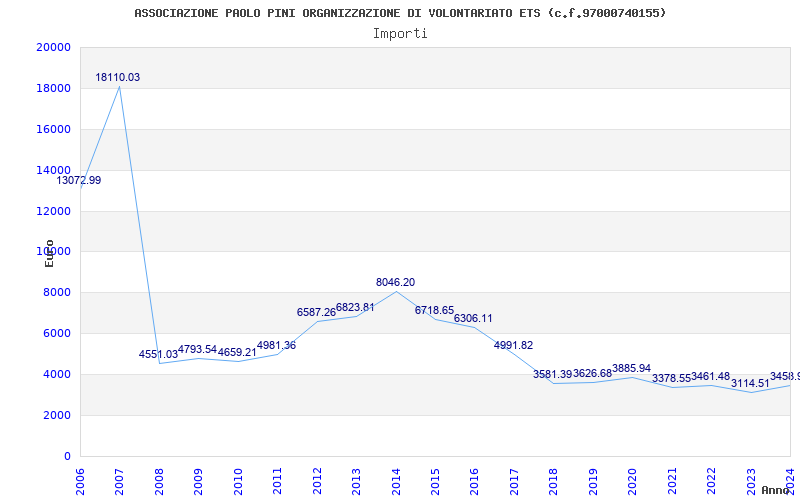The height and width of the screenshot is (500, 800).
Task: Click the x-axis year 2021
Action: [672, 481]
